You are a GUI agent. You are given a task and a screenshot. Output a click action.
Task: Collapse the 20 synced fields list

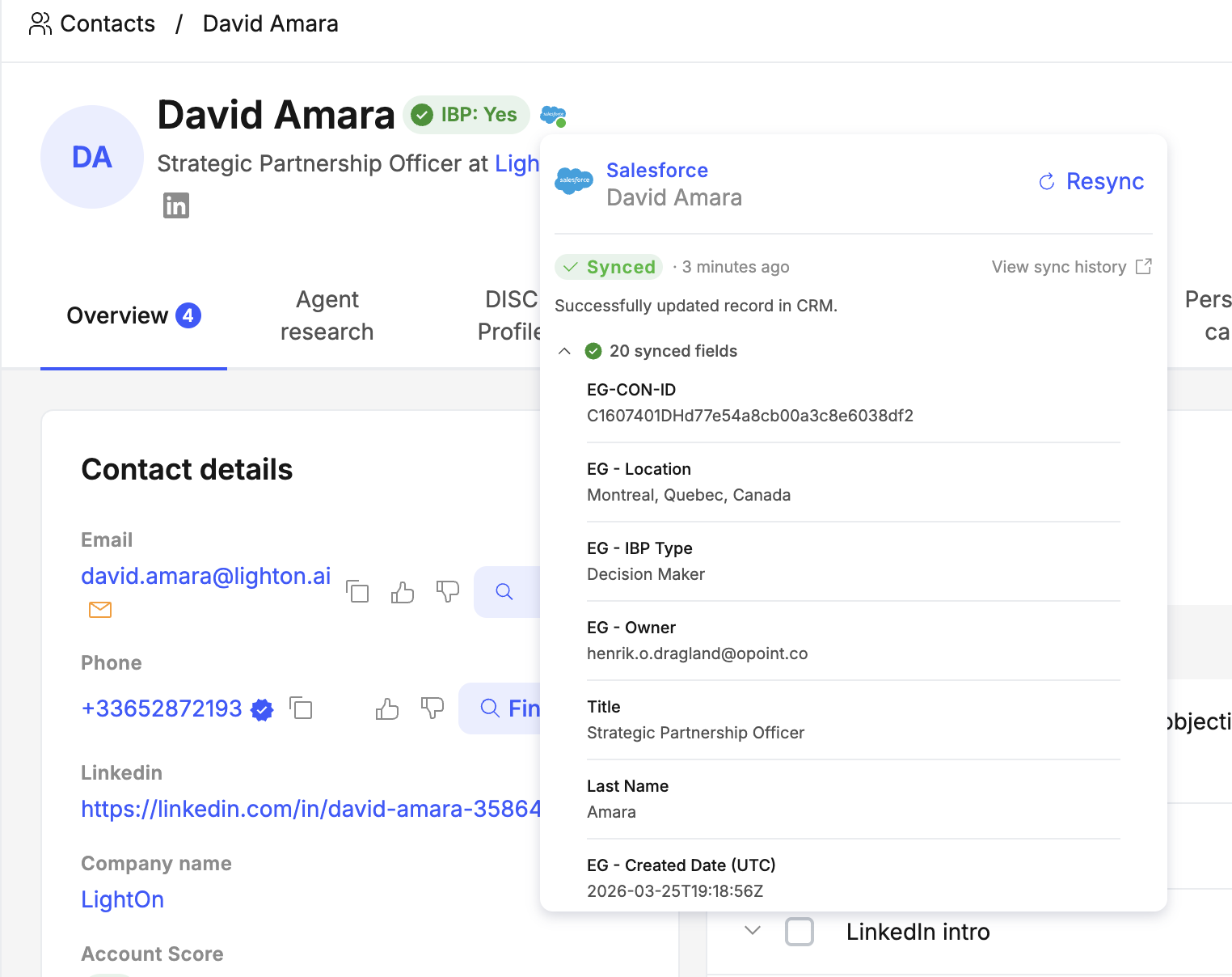565,351
